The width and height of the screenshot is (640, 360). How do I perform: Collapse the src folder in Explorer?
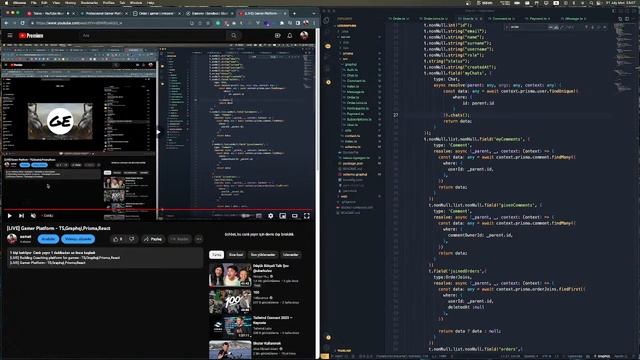point(345,59)
